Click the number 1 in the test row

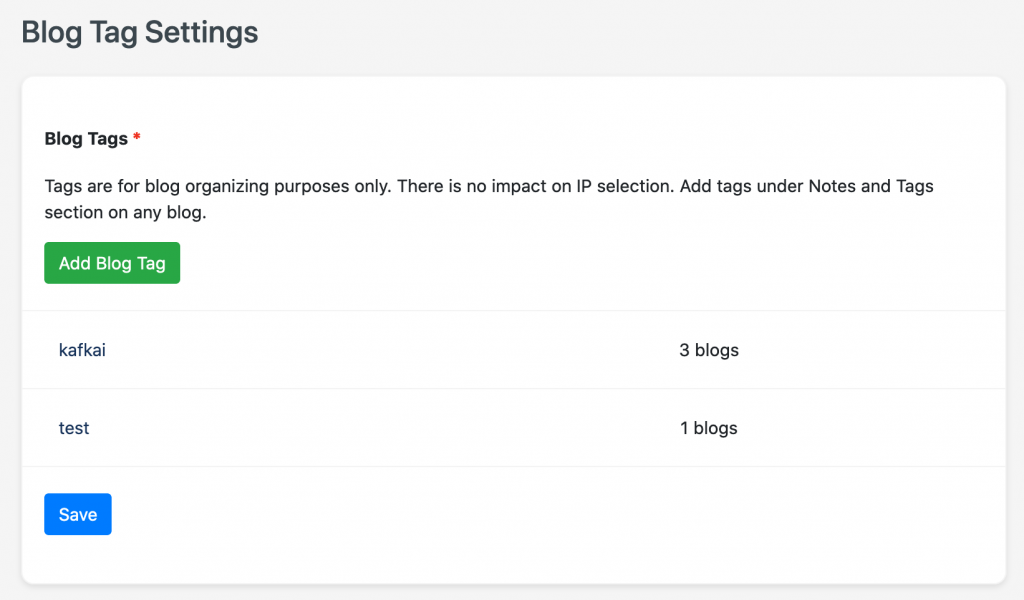pyautogui.click(x=684, y=428)
